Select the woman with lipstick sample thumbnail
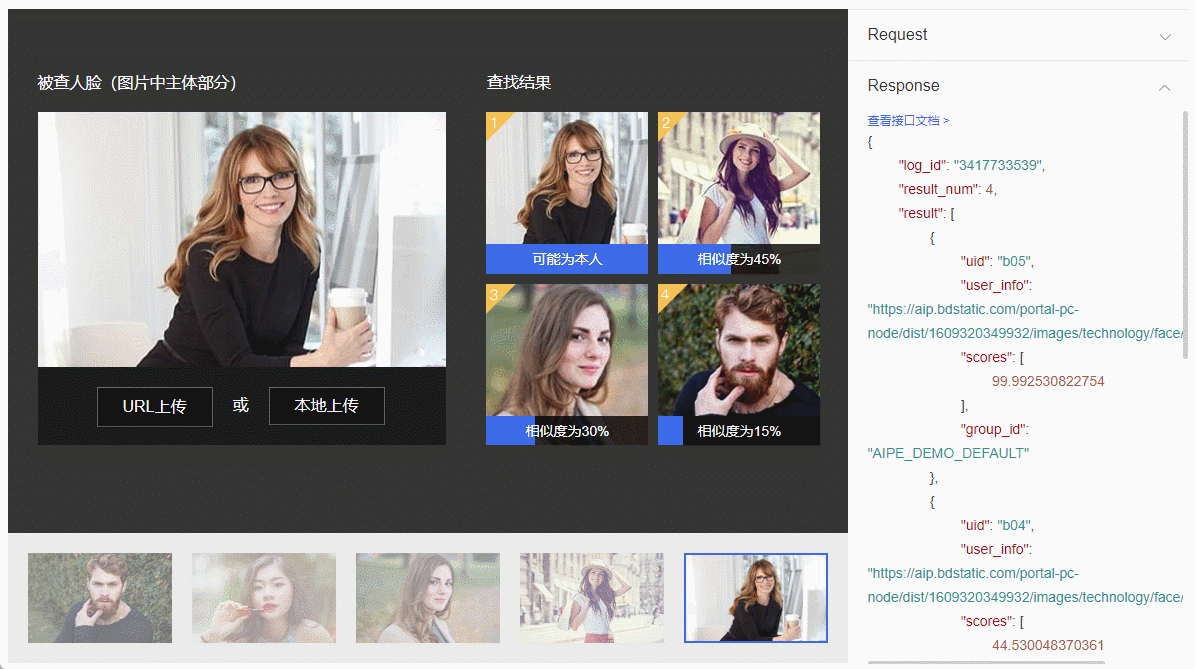The width and height of the screenshot is (1195, 669). coord(264,598)
